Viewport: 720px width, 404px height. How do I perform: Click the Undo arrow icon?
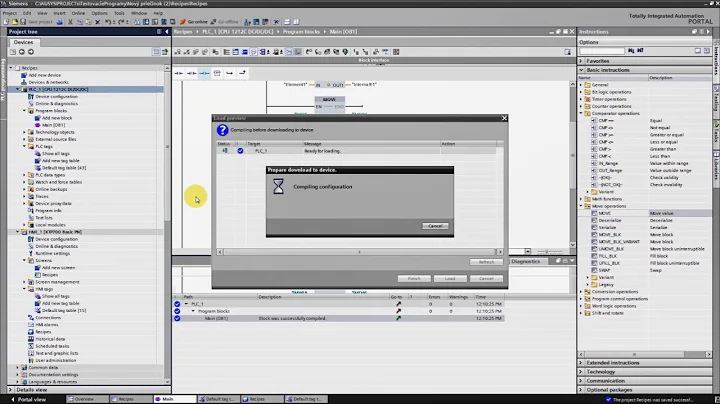[108, 22]
